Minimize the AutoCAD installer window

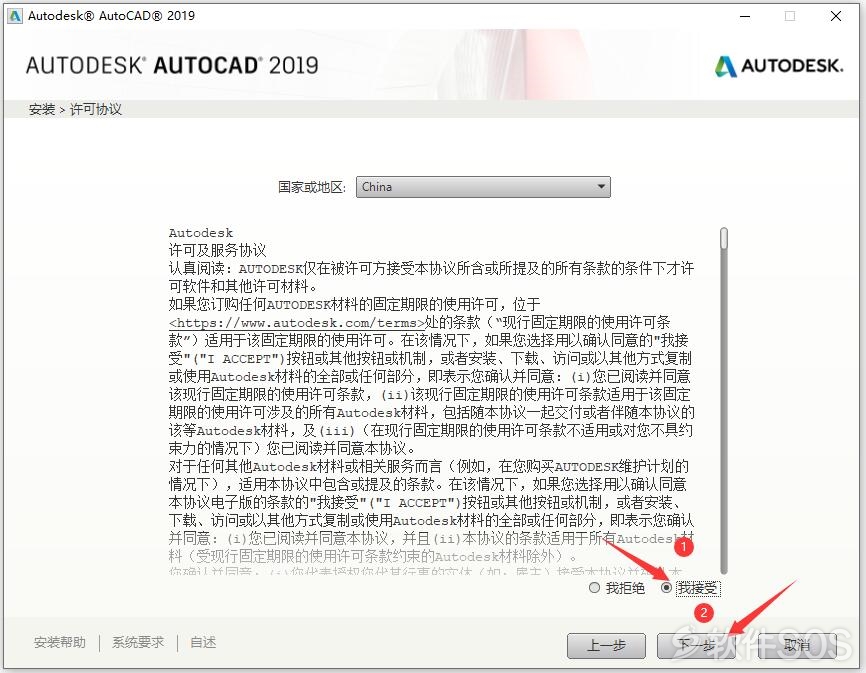tap(745, 16)
